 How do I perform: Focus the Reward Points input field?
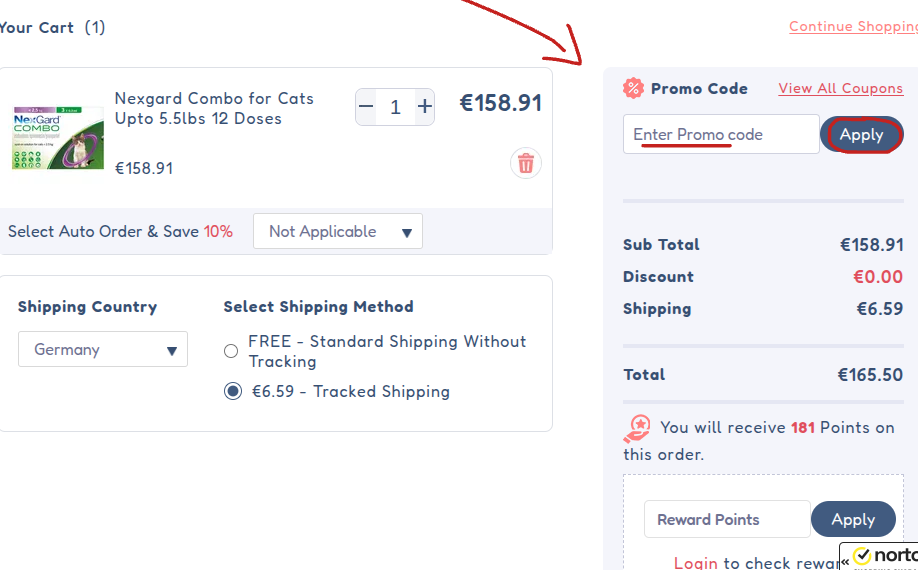click(726, 519)
